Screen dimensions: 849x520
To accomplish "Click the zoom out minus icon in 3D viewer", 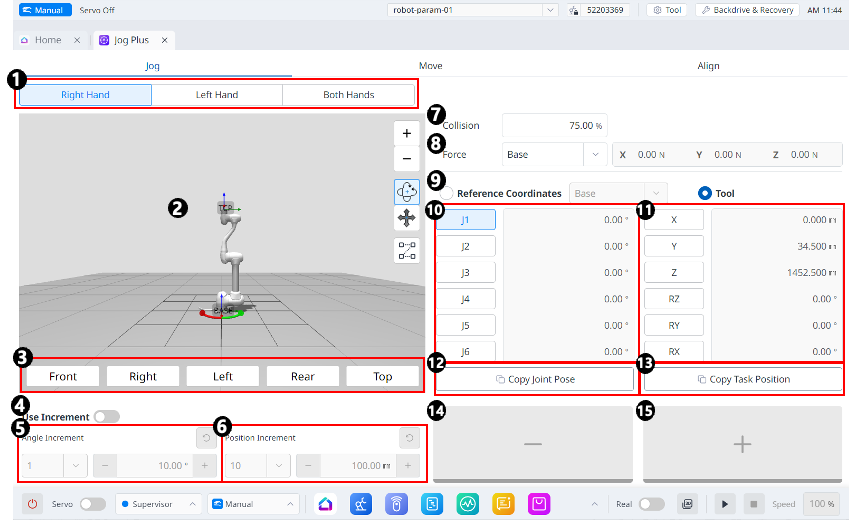I will coord(406,158).
